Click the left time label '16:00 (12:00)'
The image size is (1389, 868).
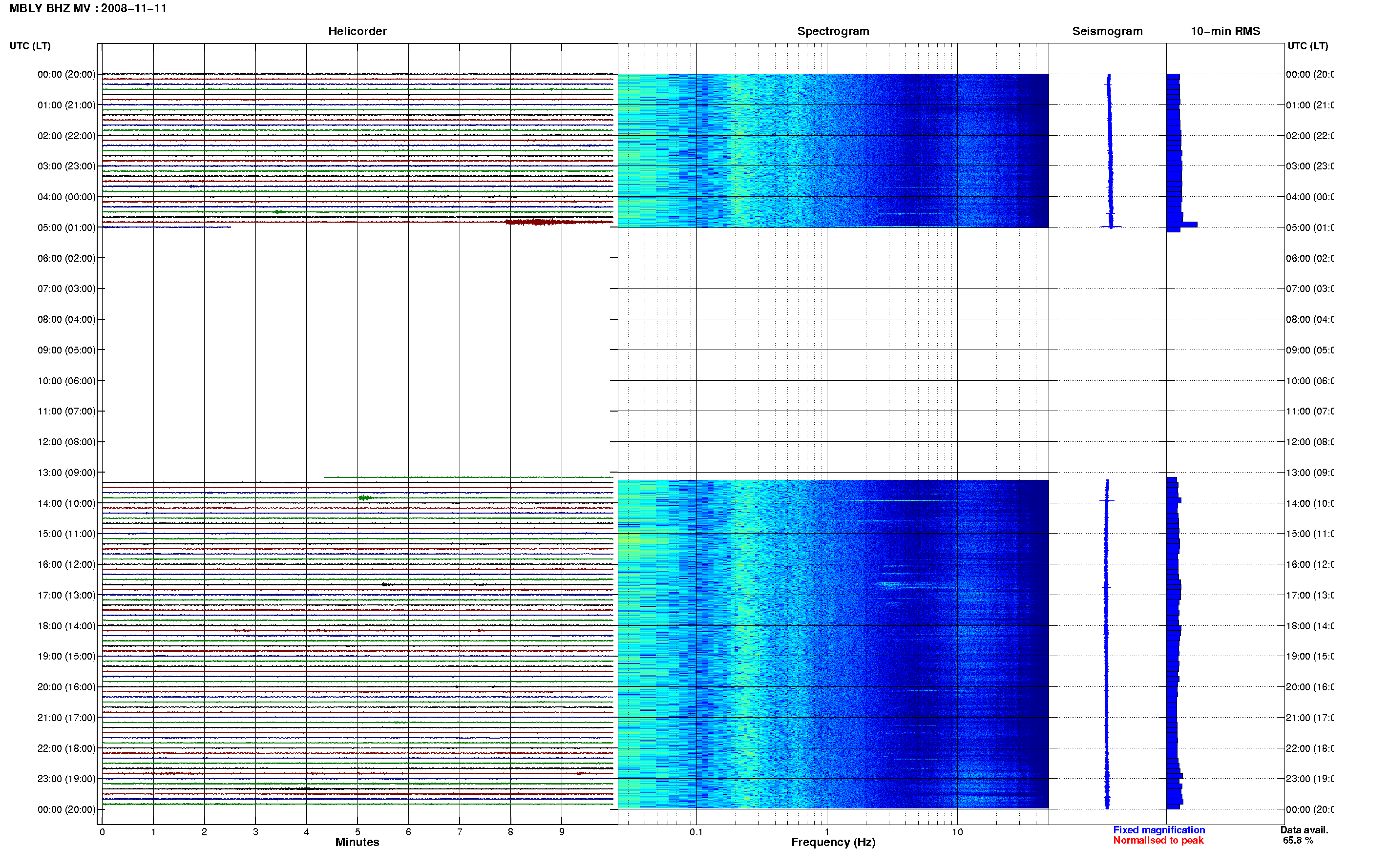(x=66, y=565)
